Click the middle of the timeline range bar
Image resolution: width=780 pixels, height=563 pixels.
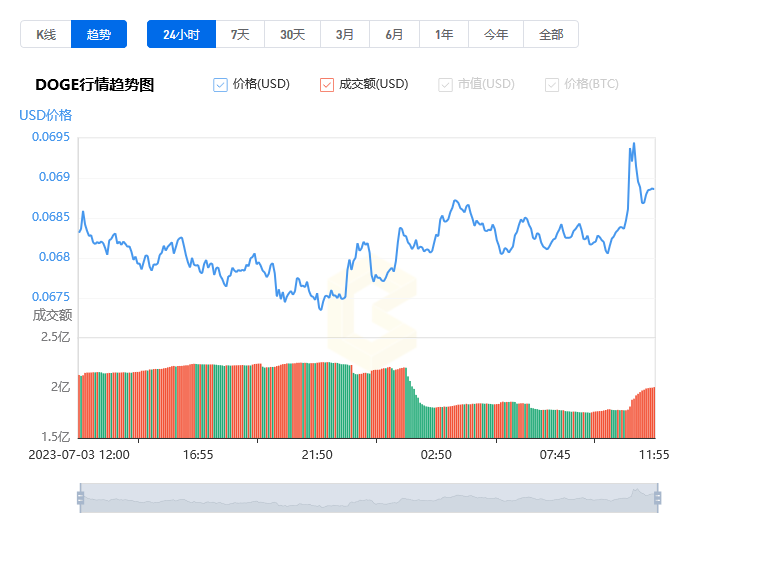(368, 498)
